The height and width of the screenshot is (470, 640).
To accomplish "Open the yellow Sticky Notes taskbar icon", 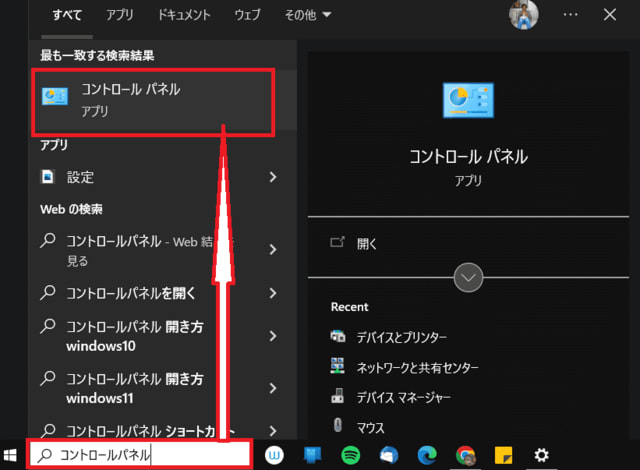I will pos(503,455).
